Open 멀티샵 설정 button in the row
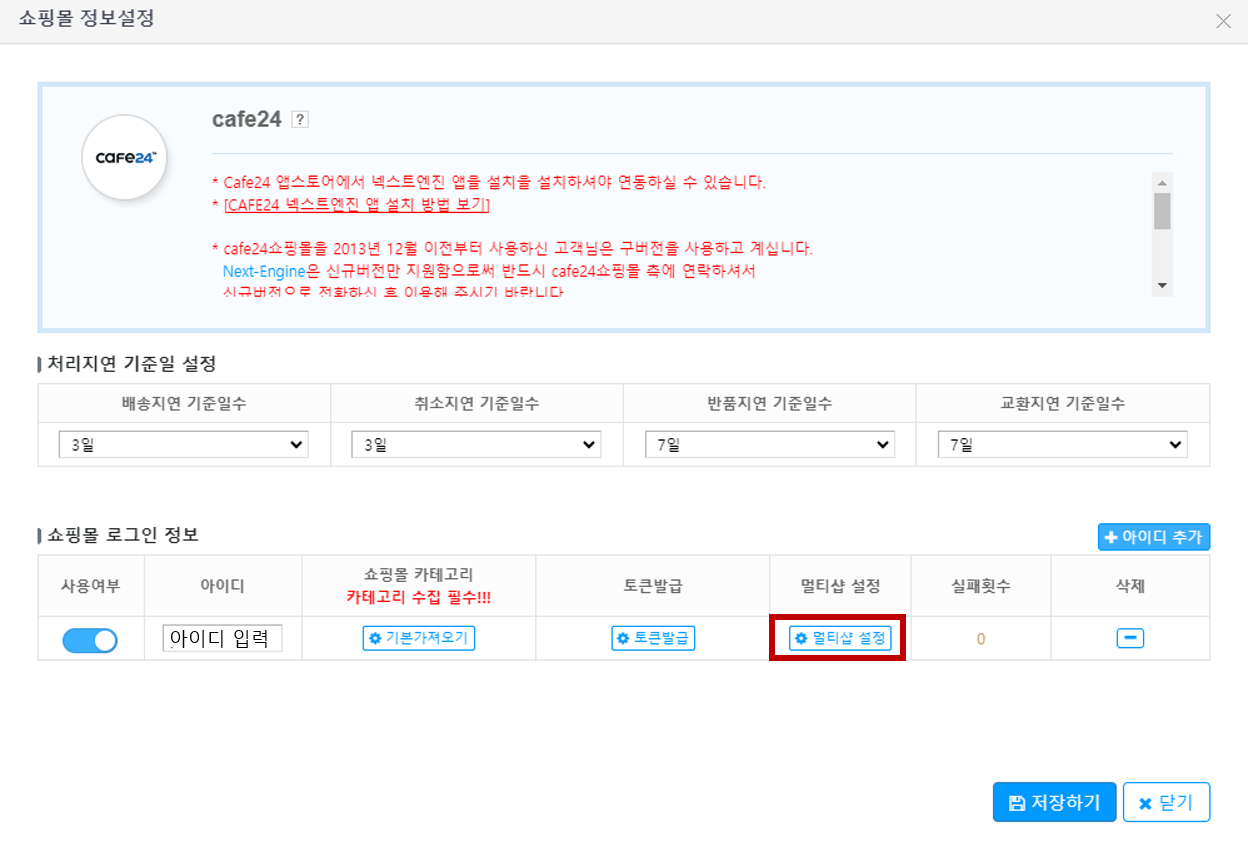 pos(840,638)
